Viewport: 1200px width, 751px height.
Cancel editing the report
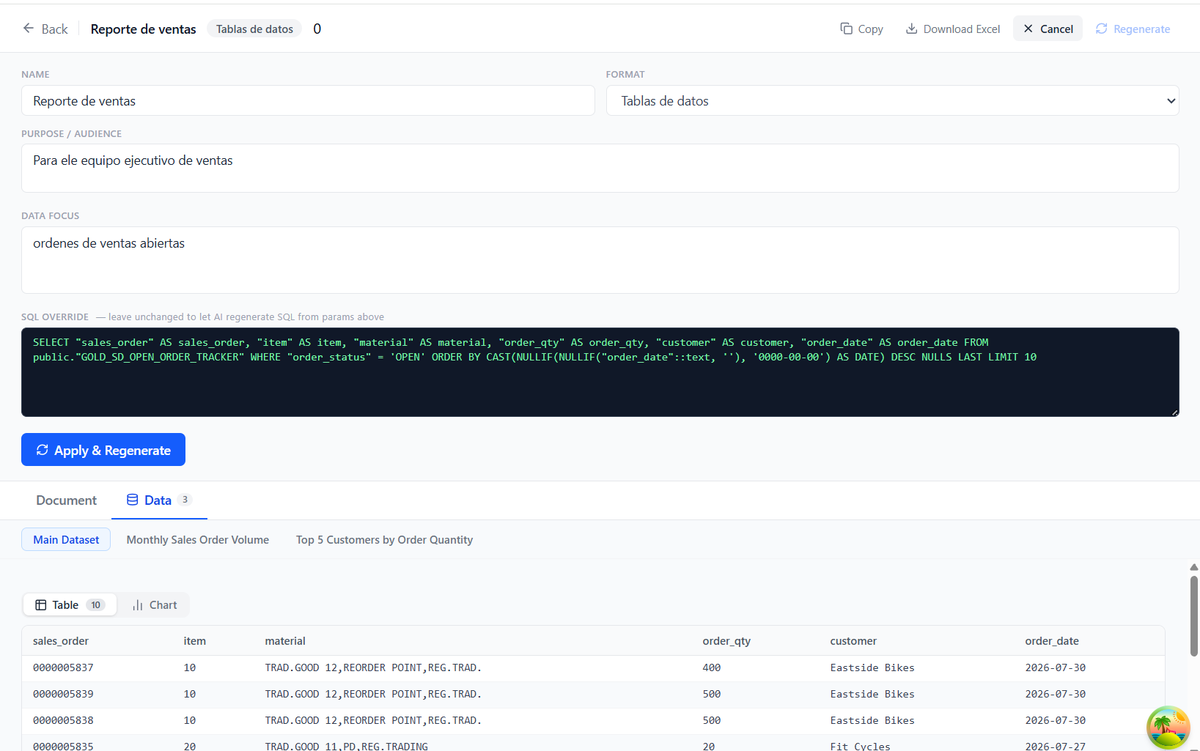click(1047, 29)
